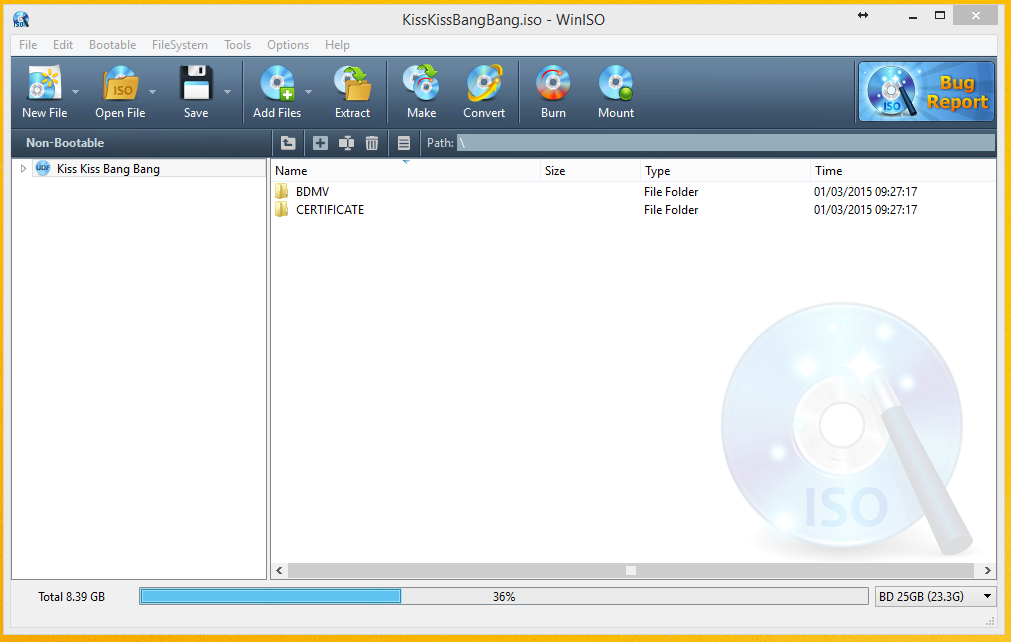Sort by the Name column header

click(x=406, y=171)
